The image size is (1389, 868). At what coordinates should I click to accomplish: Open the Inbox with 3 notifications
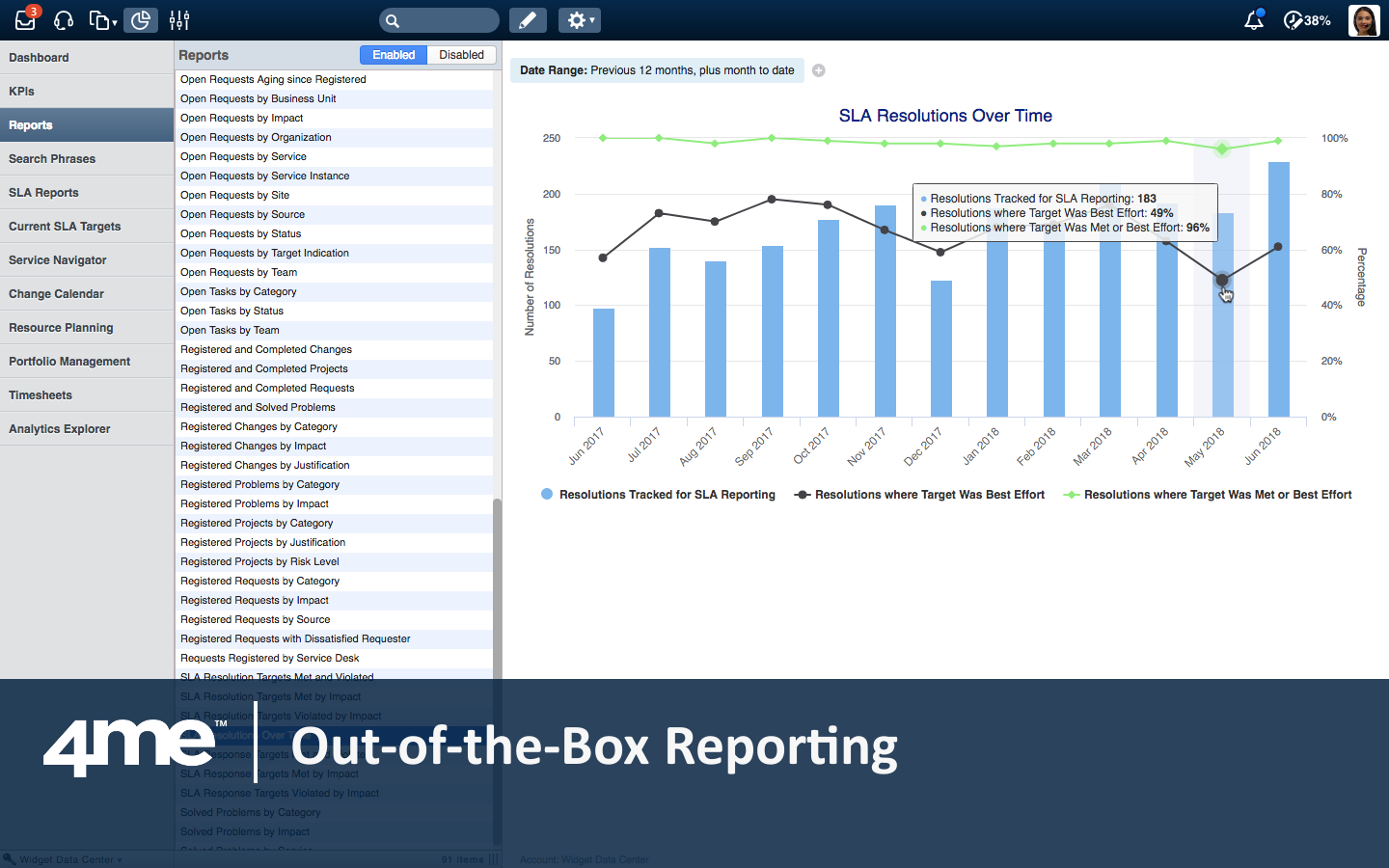tap(25, 20)
